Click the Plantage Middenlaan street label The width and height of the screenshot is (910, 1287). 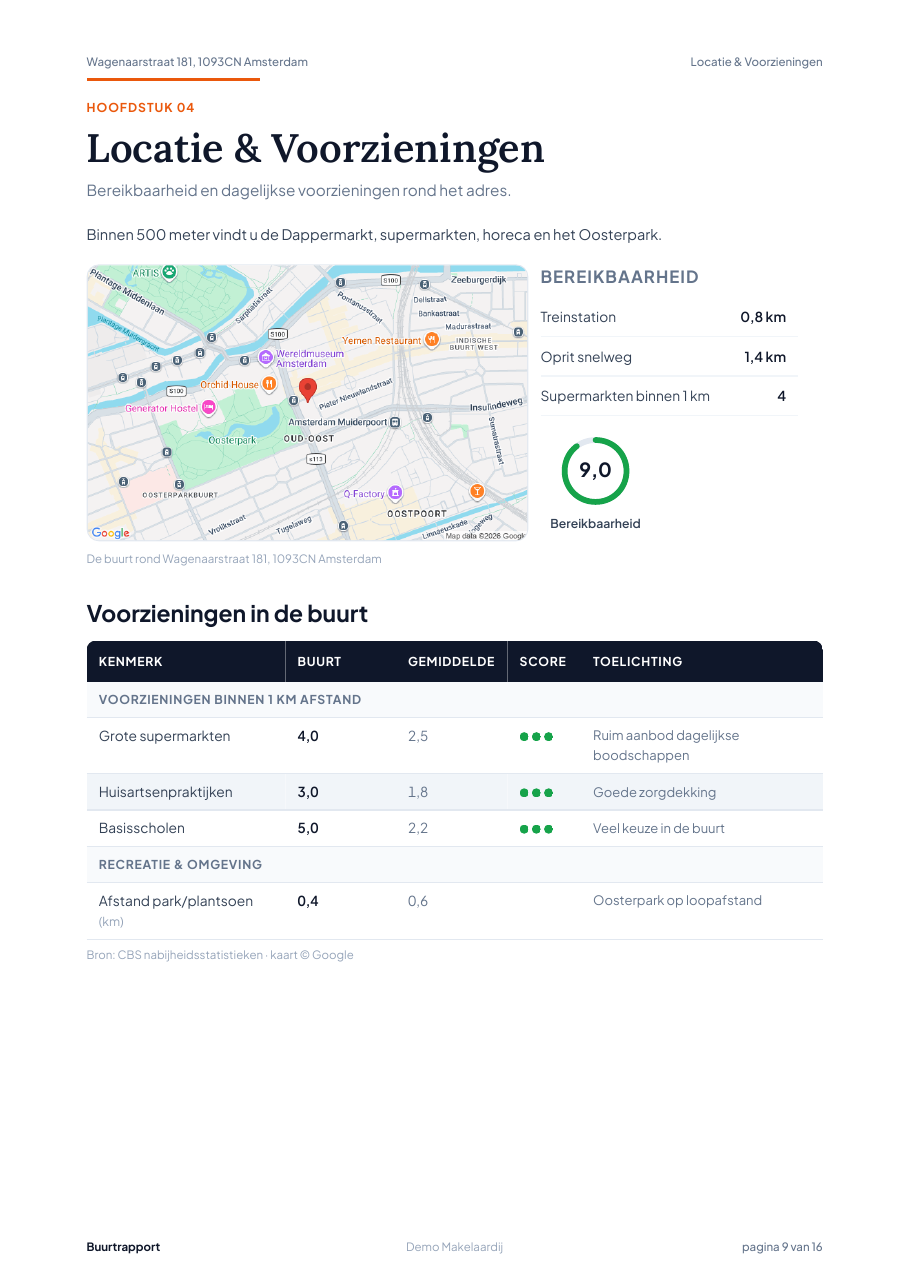[126, 291]
